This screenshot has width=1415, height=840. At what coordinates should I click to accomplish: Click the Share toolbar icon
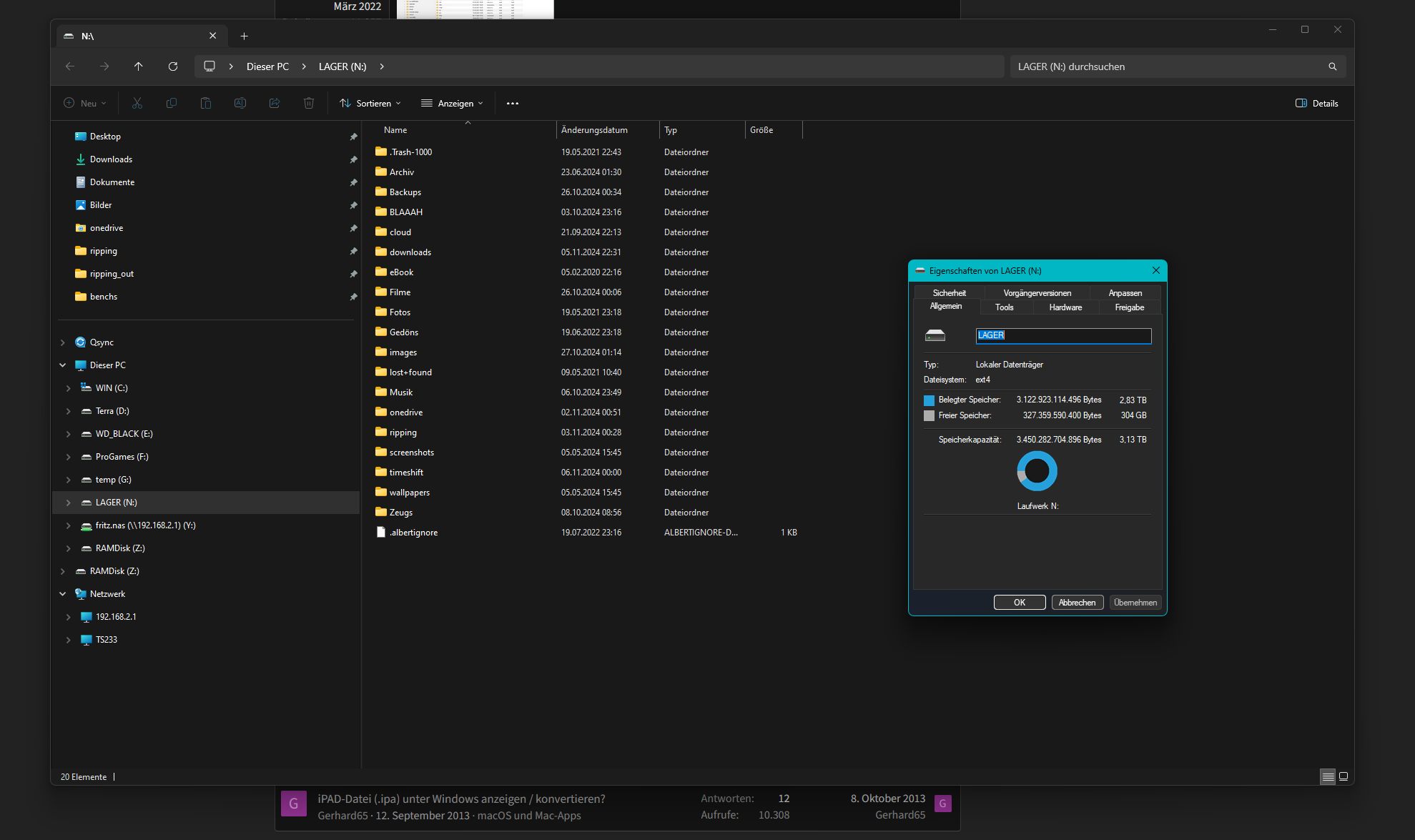click(x=275, y=103)
